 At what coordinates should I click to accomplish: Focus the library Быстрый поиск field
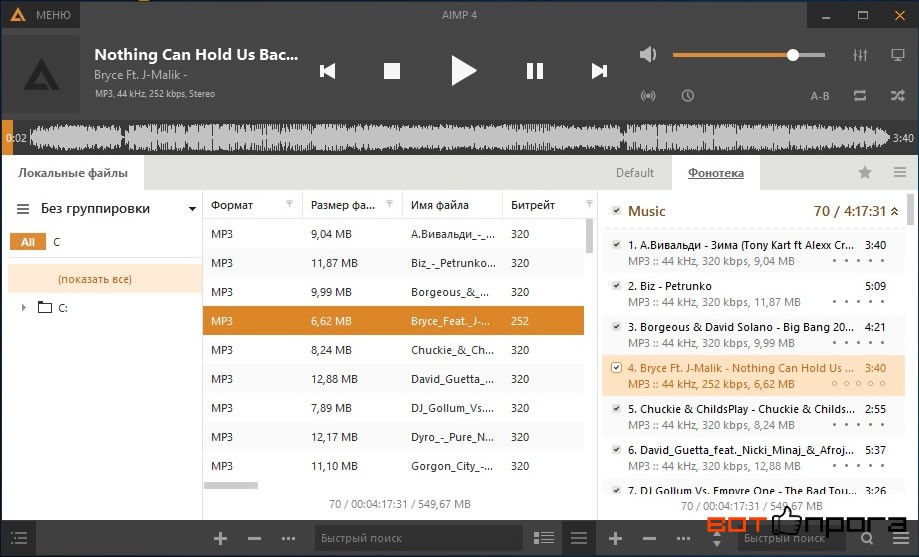point(418,538)
